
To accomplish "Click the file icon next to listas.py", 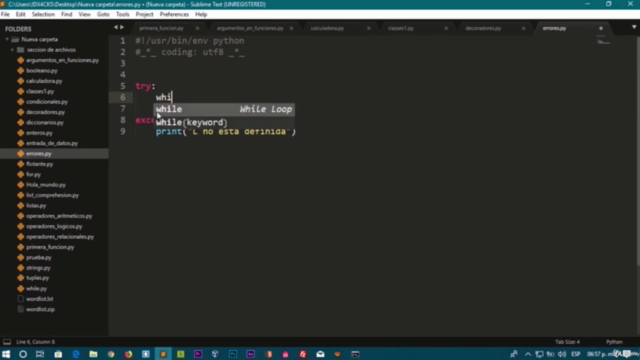I will (x=21, y=205).
